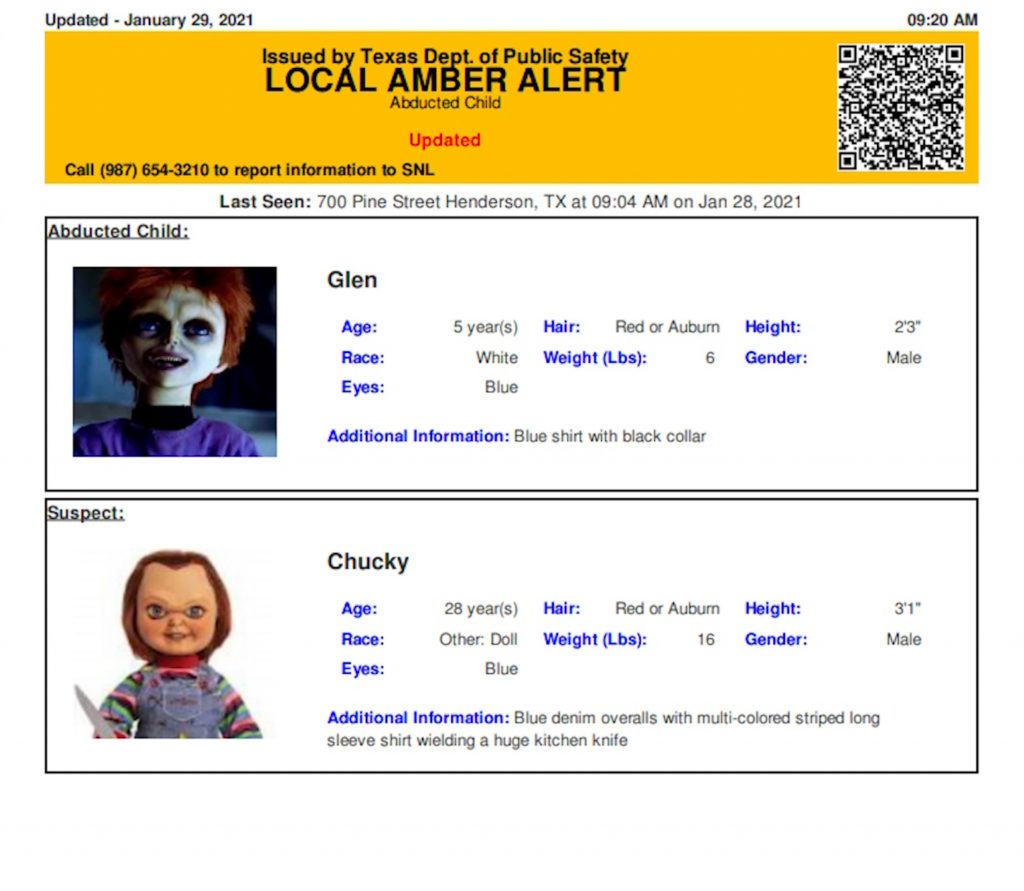Click Glen's Weight (Lbs) label

tap(595, 358)
